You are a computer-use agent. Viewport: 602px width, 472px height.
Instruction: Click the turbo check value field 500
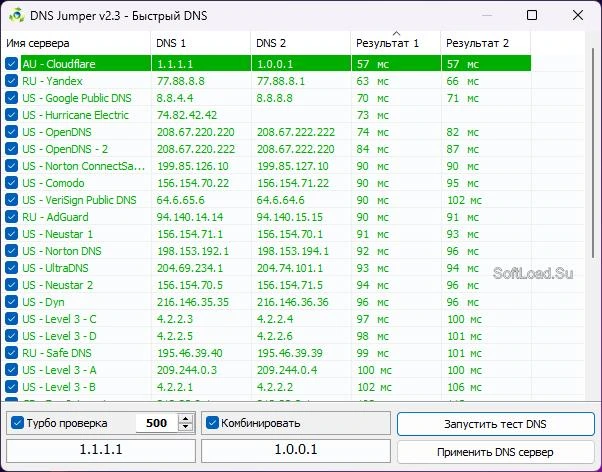click(x=157, y=423)
